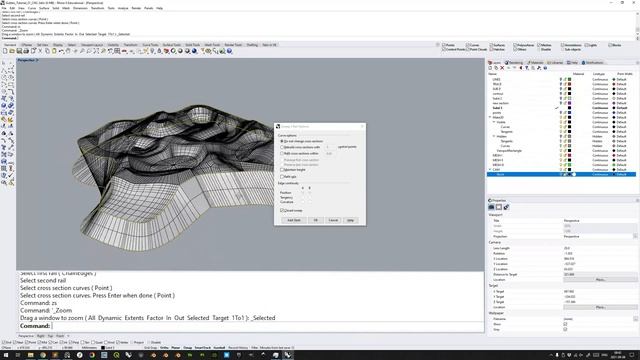This screenshot has width=640, height=360.
Task: Click the Save file icon
Action: pos(19,51)
